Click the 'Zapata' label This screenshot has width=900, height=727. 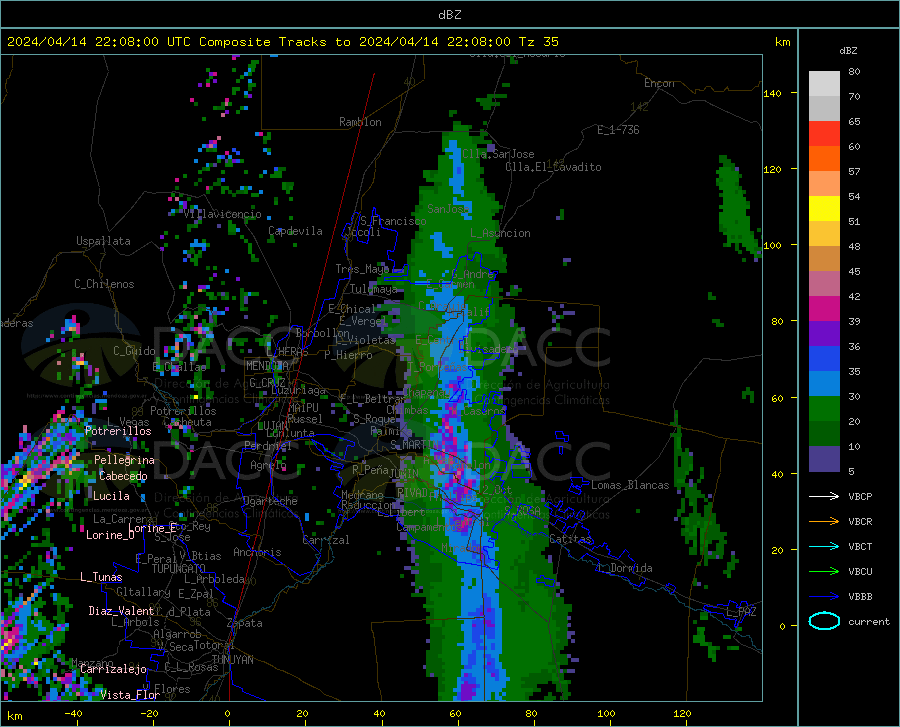pyautogui.click(x=245, y=623)
